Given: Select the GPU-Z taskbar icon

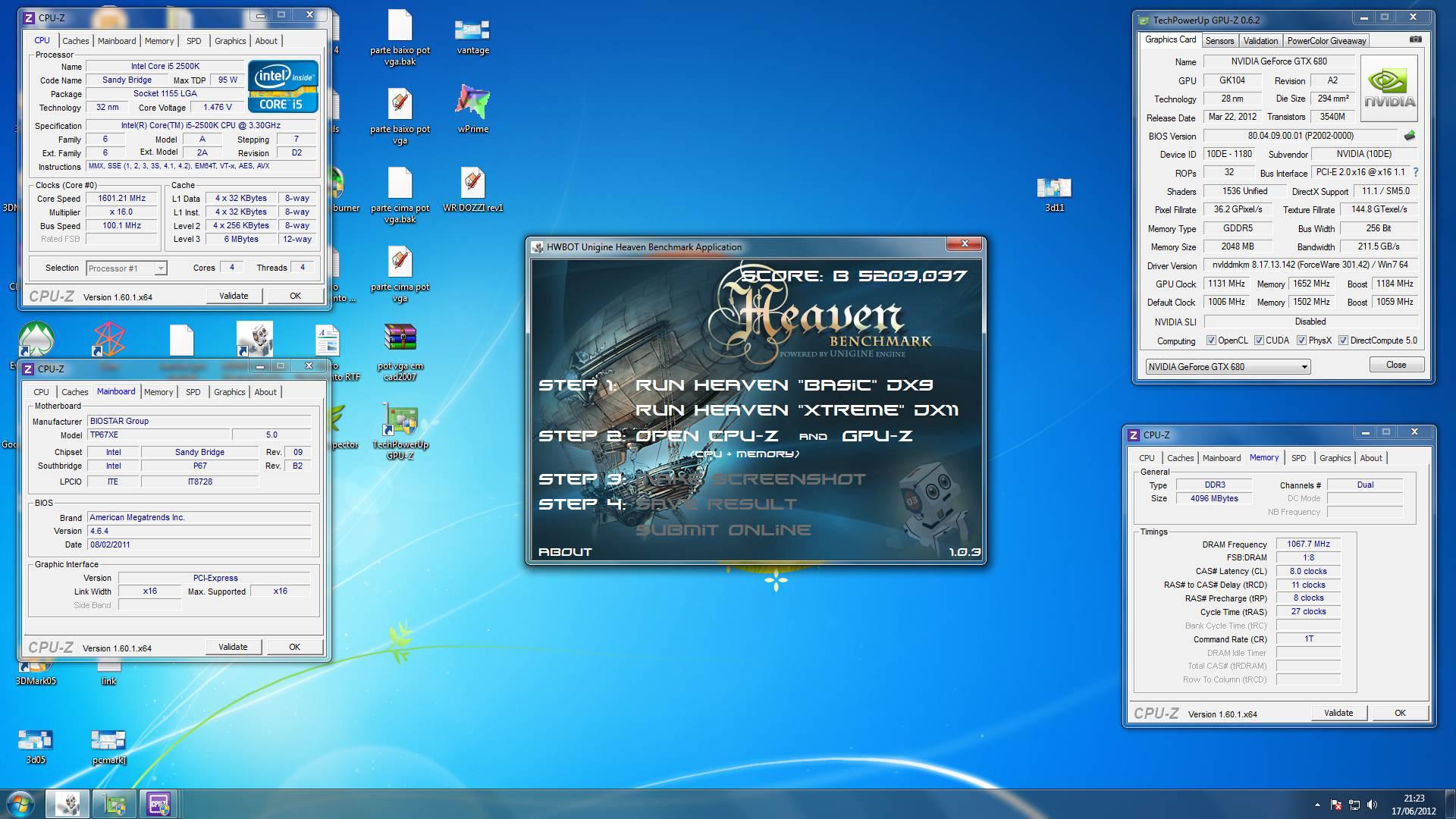Looking at the screenshot, I should [x=115, y=804].
